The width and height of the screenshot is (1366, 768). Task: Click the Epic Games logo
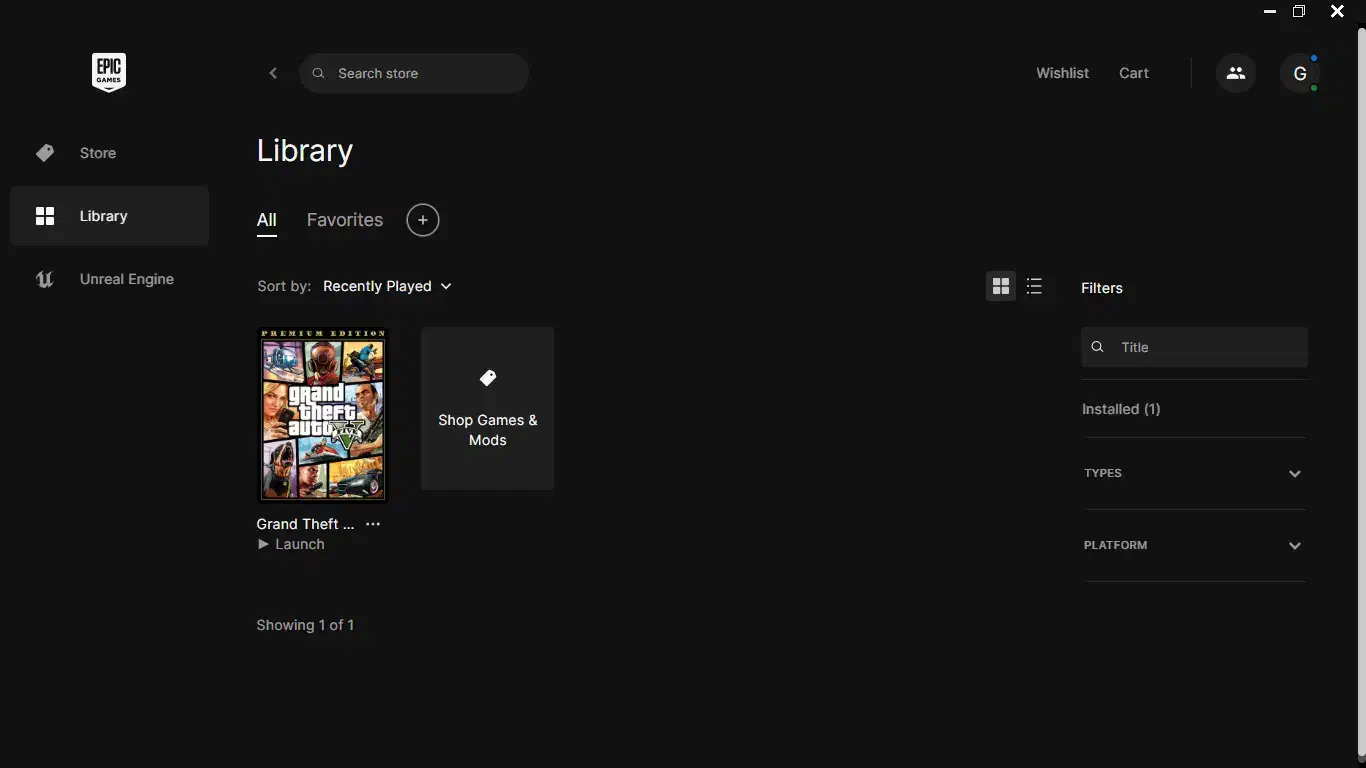tap(109, 72)
